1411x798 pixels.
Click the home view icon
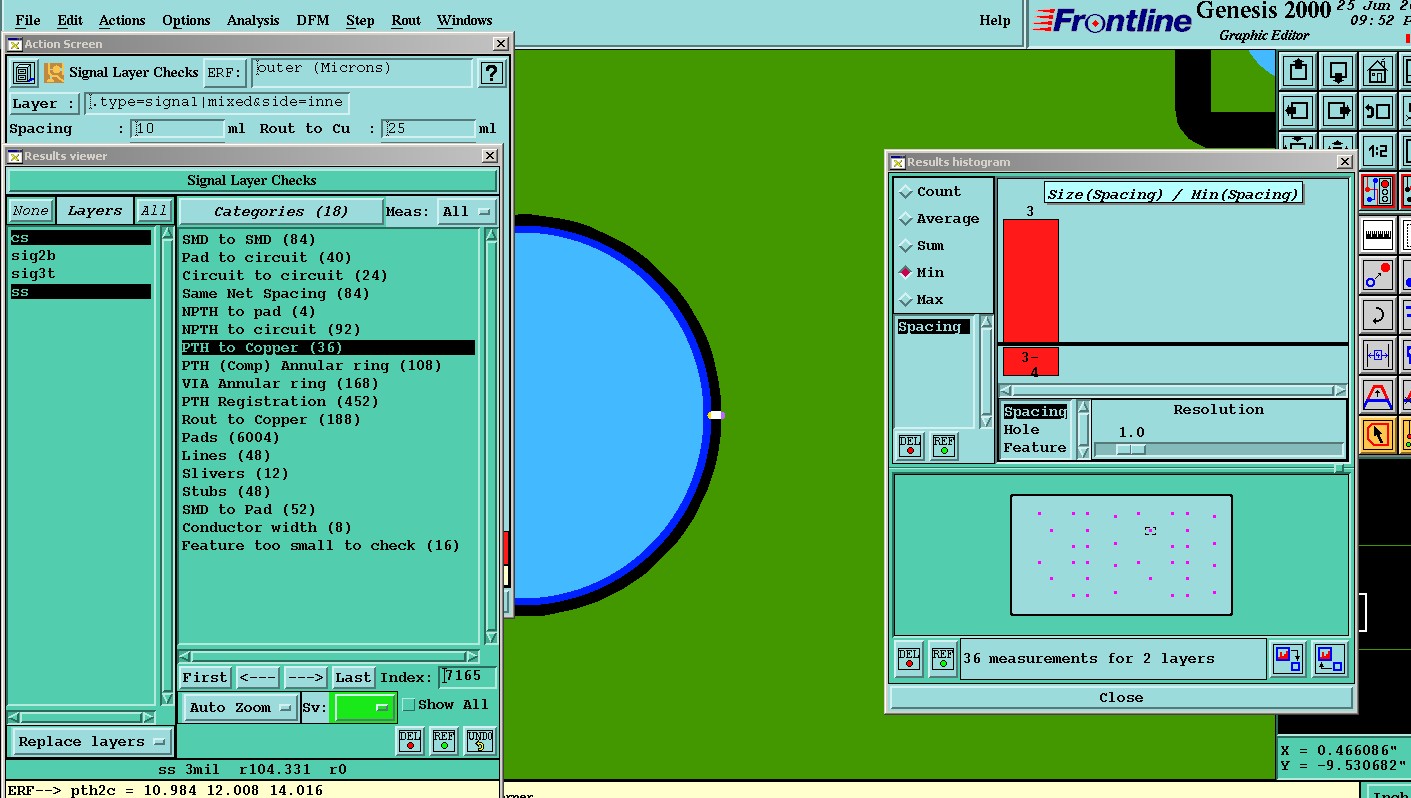1378,71
